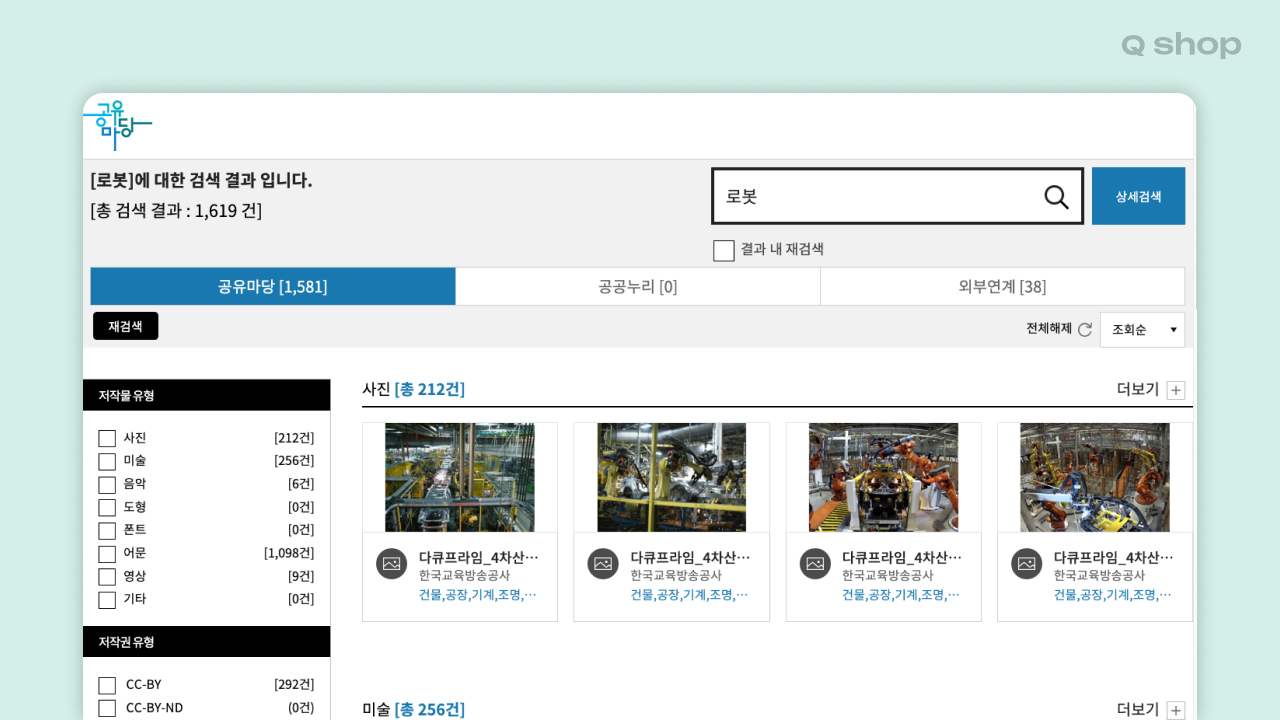1280x720 pixels.
Task: Check the CC-BY-ND license checkbox
Action: (x=107, y=708)
